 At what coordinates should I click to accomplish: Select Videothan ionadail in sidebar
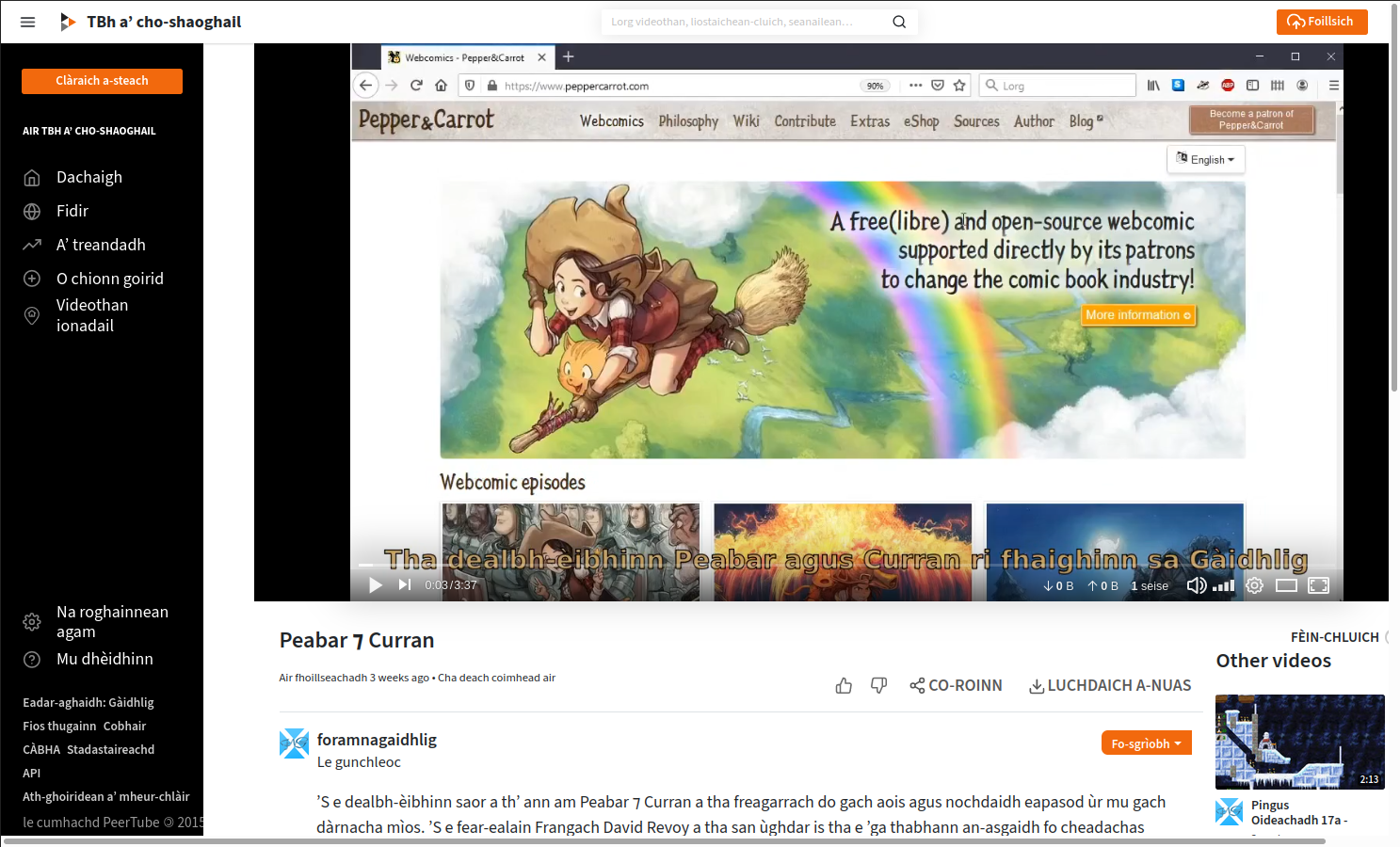92,315
